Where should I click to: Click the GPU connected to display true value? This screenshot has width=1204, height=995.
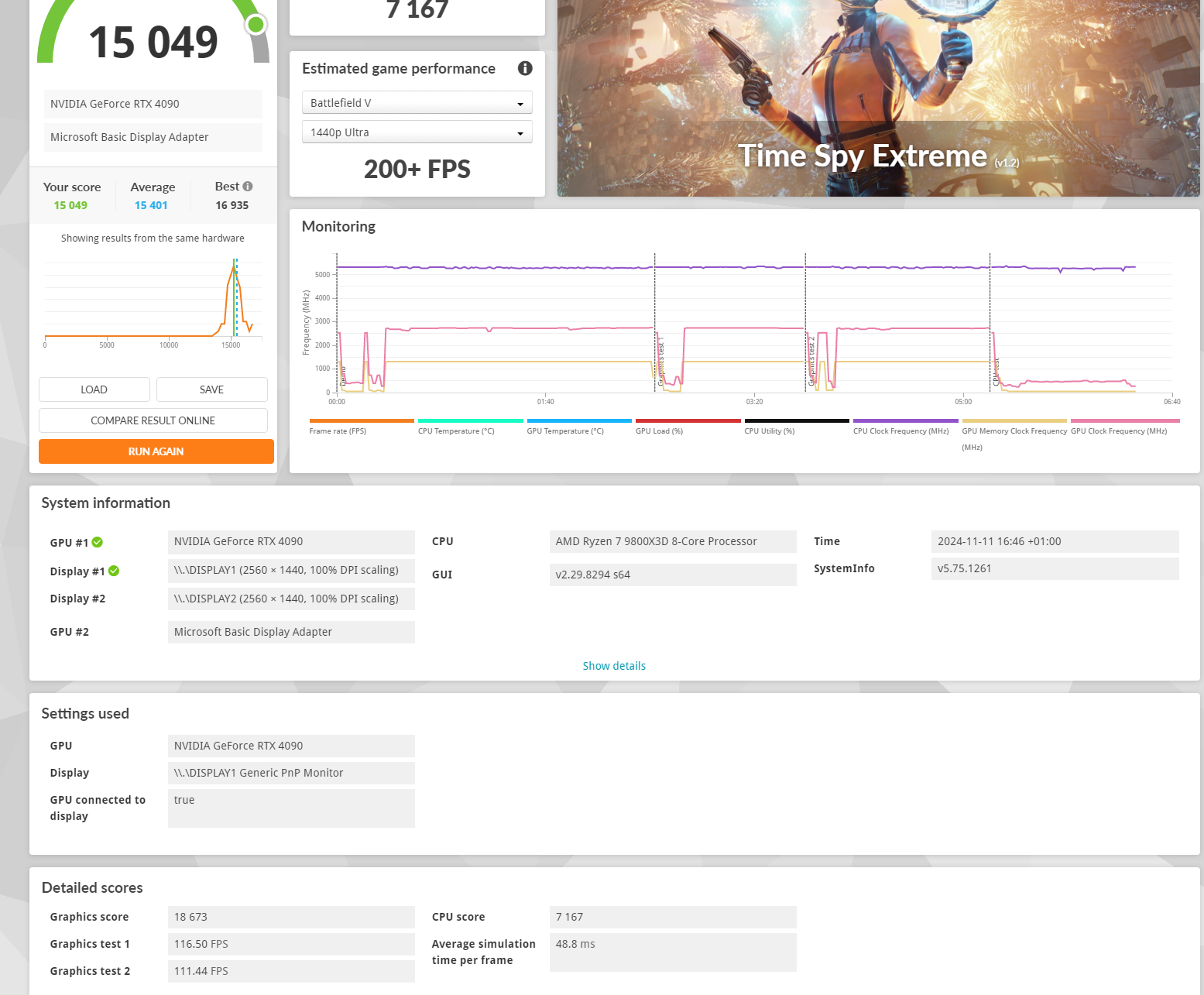tap(291, 808)
